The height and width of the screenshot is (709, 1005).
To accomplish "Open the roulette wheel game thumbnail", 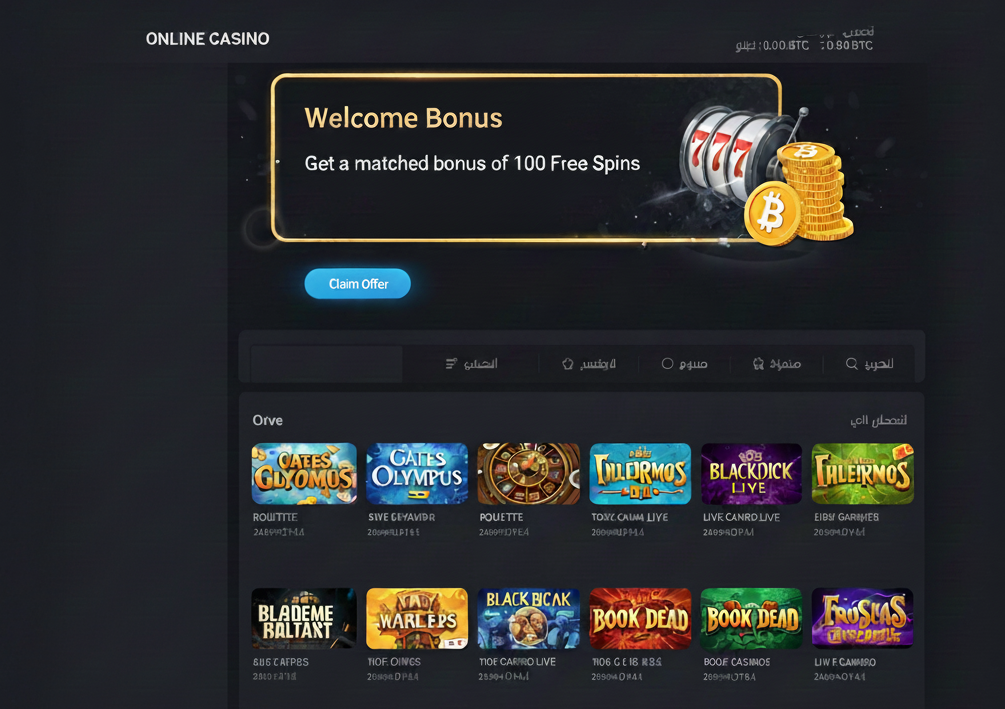I will (x=528, y=474).
